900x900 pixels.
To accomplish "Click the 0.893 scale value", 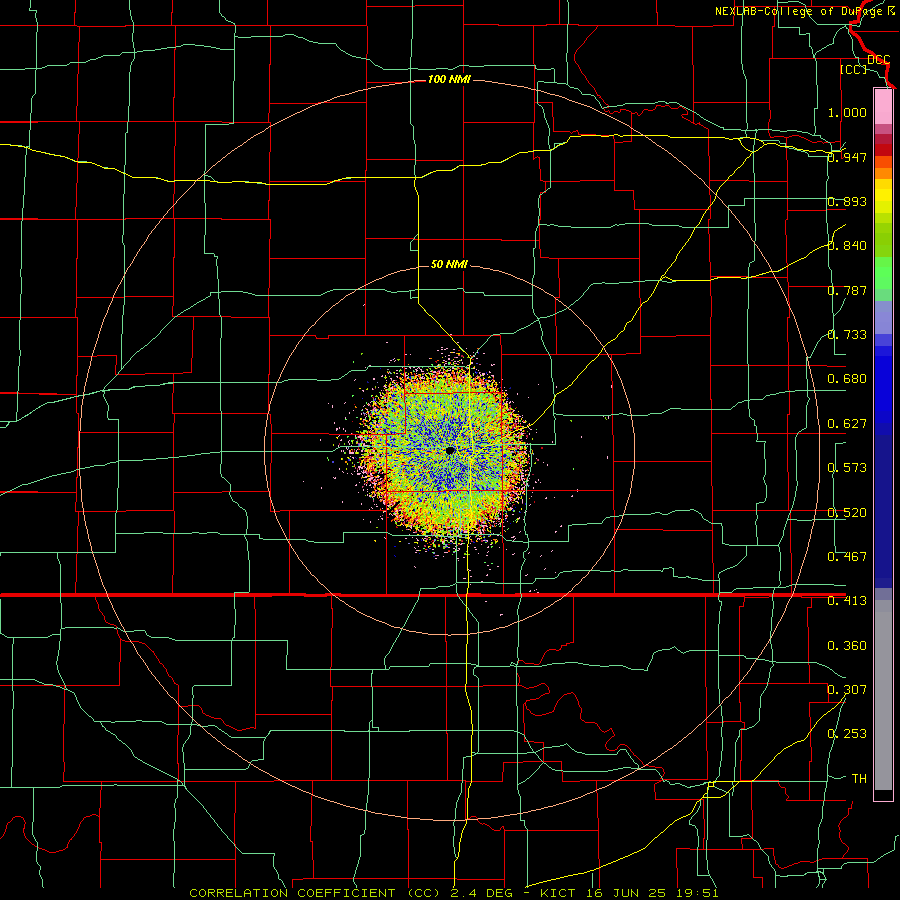I will tap(847, 201).
